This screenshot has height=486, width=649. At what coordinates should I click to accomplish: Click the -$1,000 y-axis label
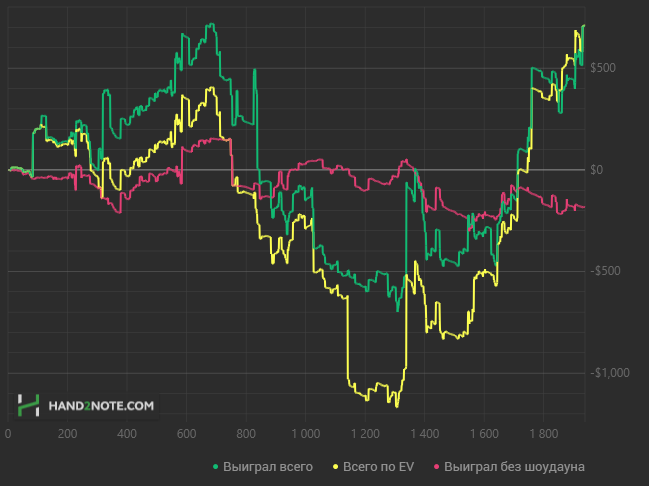tap(610, 373)
